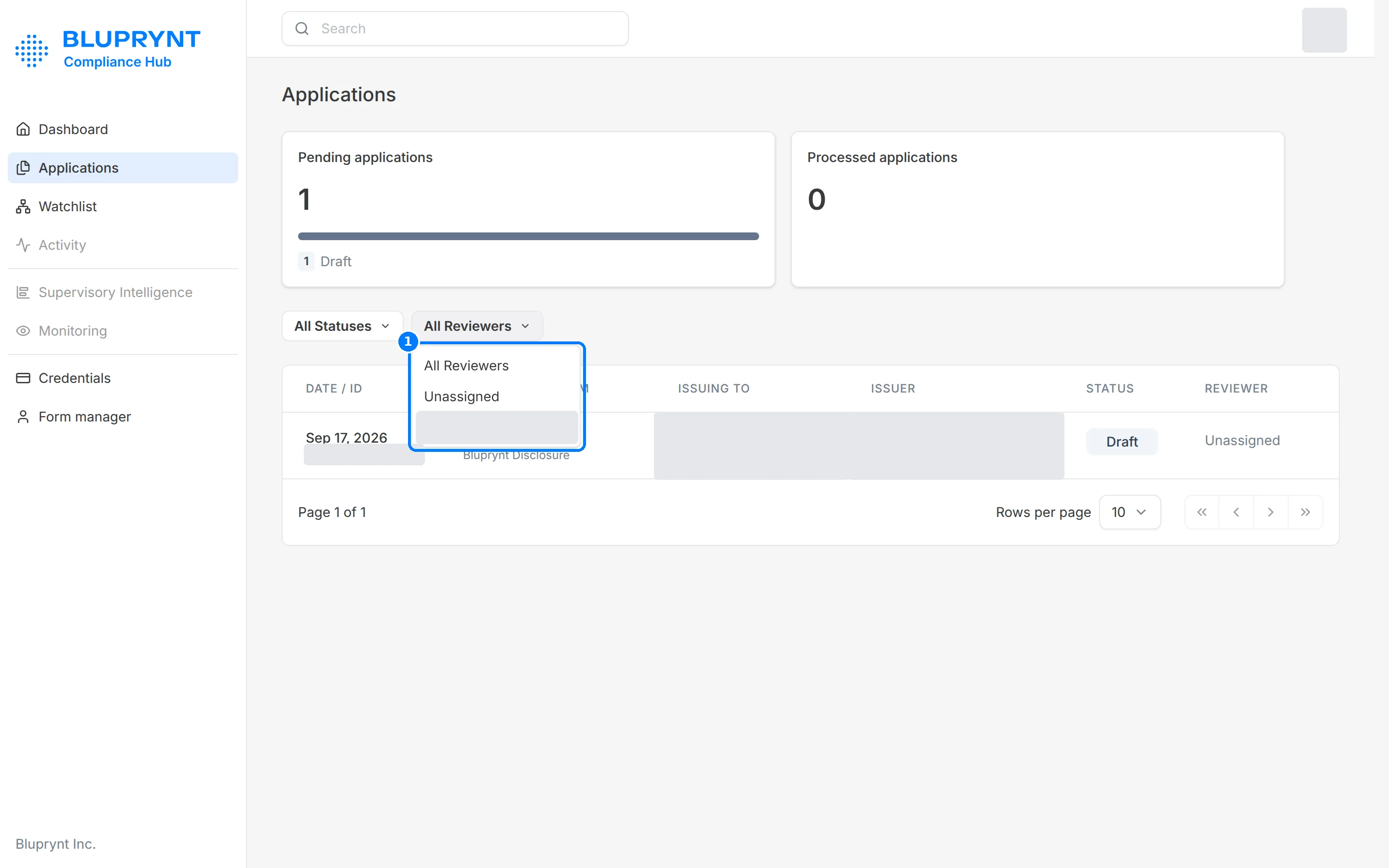The image size is (1389, 868).
Task: Collapse the All Reviewers dropdown
Action: [477, 326]
